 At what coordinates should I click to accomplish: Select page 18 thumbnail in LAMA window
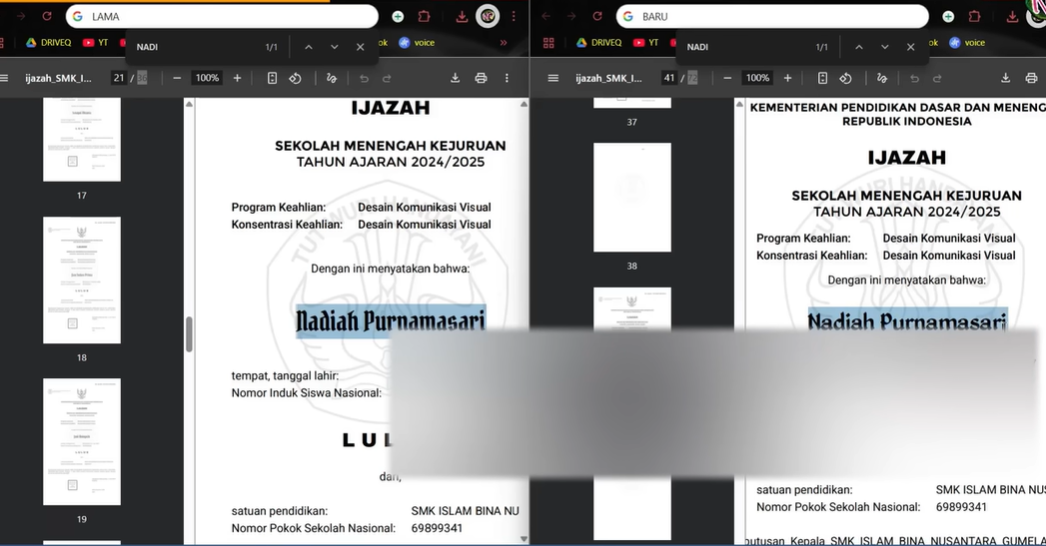pyautogui.click(x=82, y=280)
